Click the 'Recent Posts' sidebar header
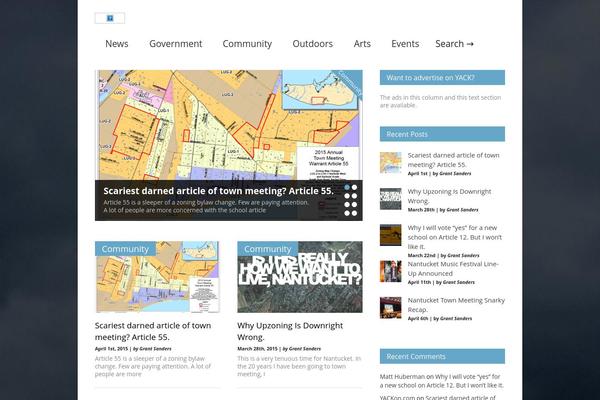The height and width of the screenshot is (400, 600). coord(442,134)
